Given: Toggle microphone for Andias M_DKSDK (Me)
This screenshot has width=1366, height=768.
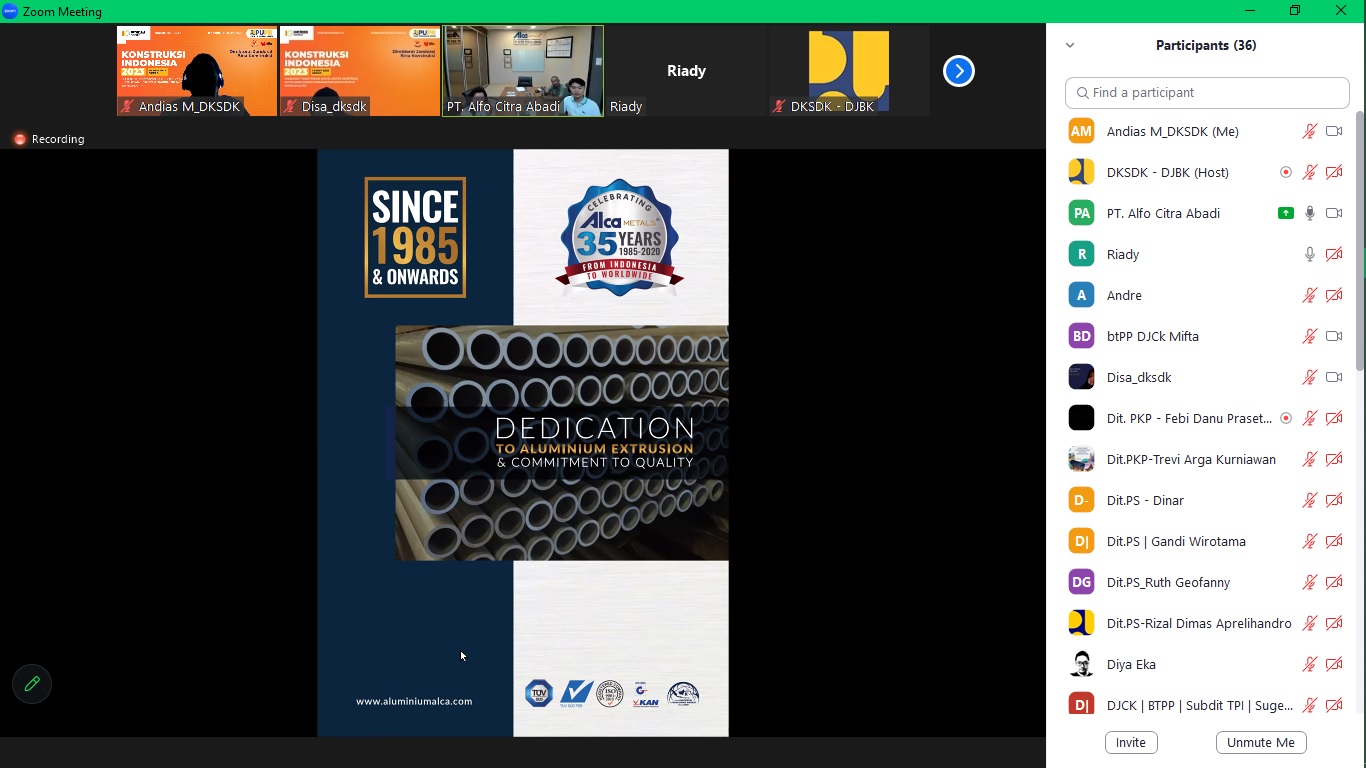Looking at the screenshot, I should coord(1309,131).
